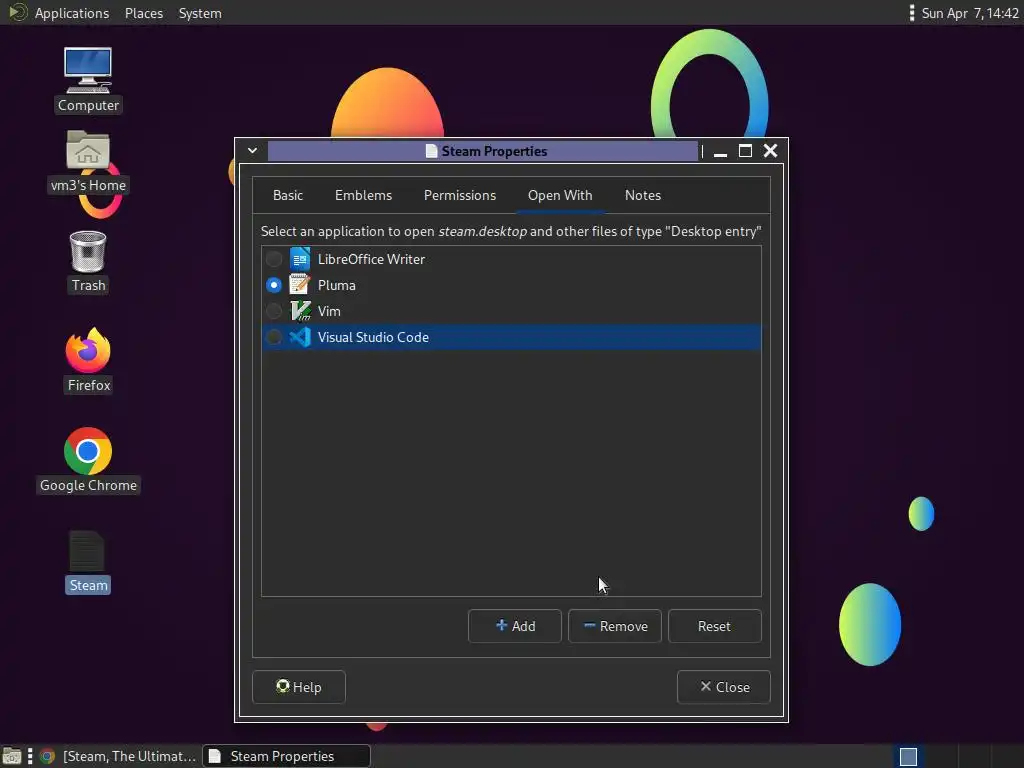Select the Firefox desktop icon
Viewport: 1024px width, 768px height.
pos(88,350)
